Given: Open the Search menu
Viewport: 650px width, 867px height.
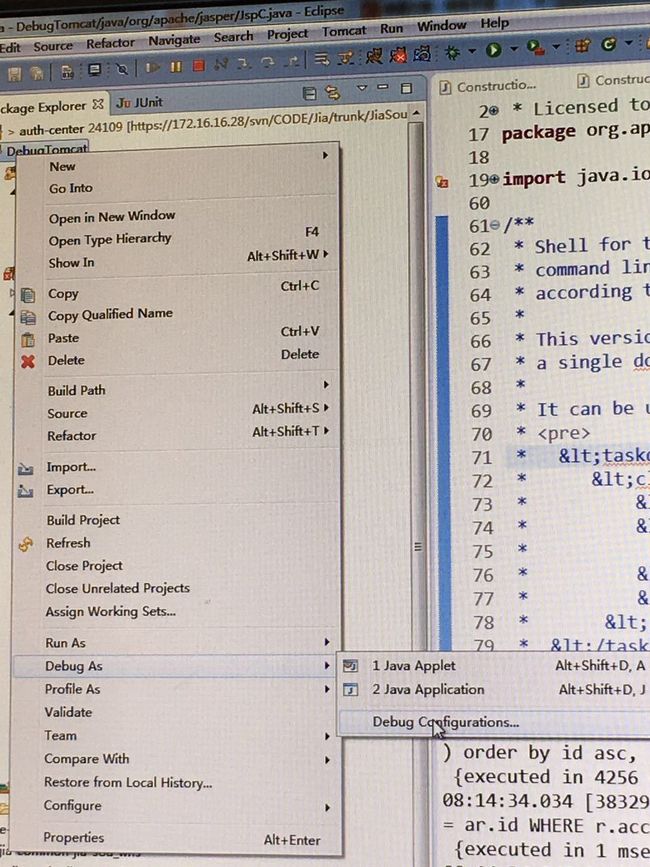Looking at the screenshot, I should pos(233,37).
